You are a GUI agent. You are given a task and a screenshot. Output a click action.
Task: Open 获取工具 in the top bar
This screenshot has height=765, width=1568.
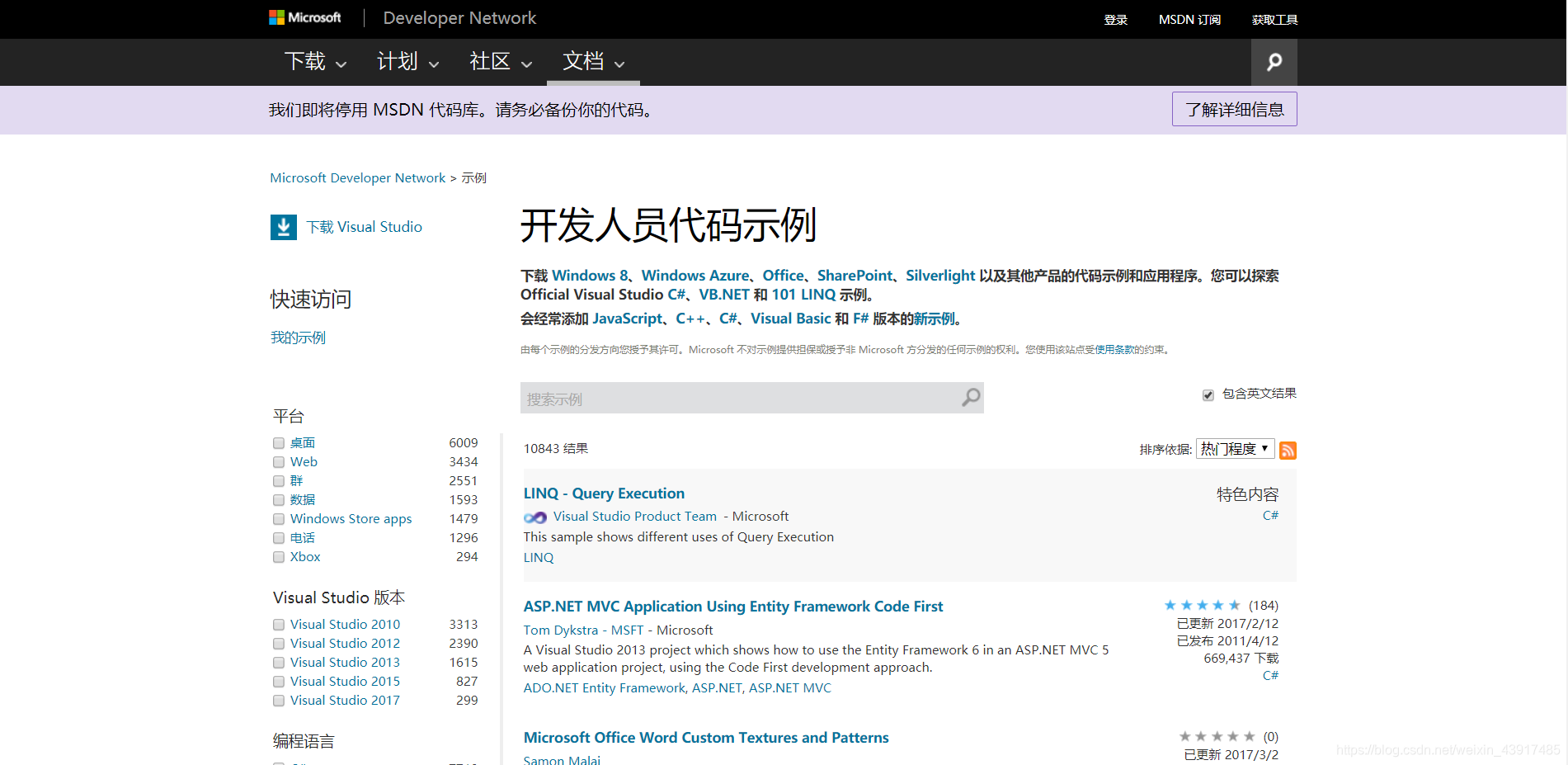[x=1274, y=20]
